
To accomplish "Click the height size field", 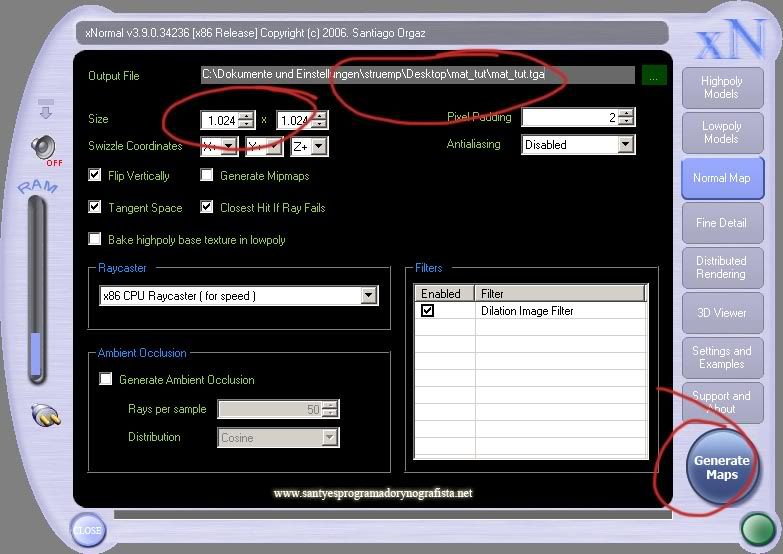I will (x=295, y=120).
